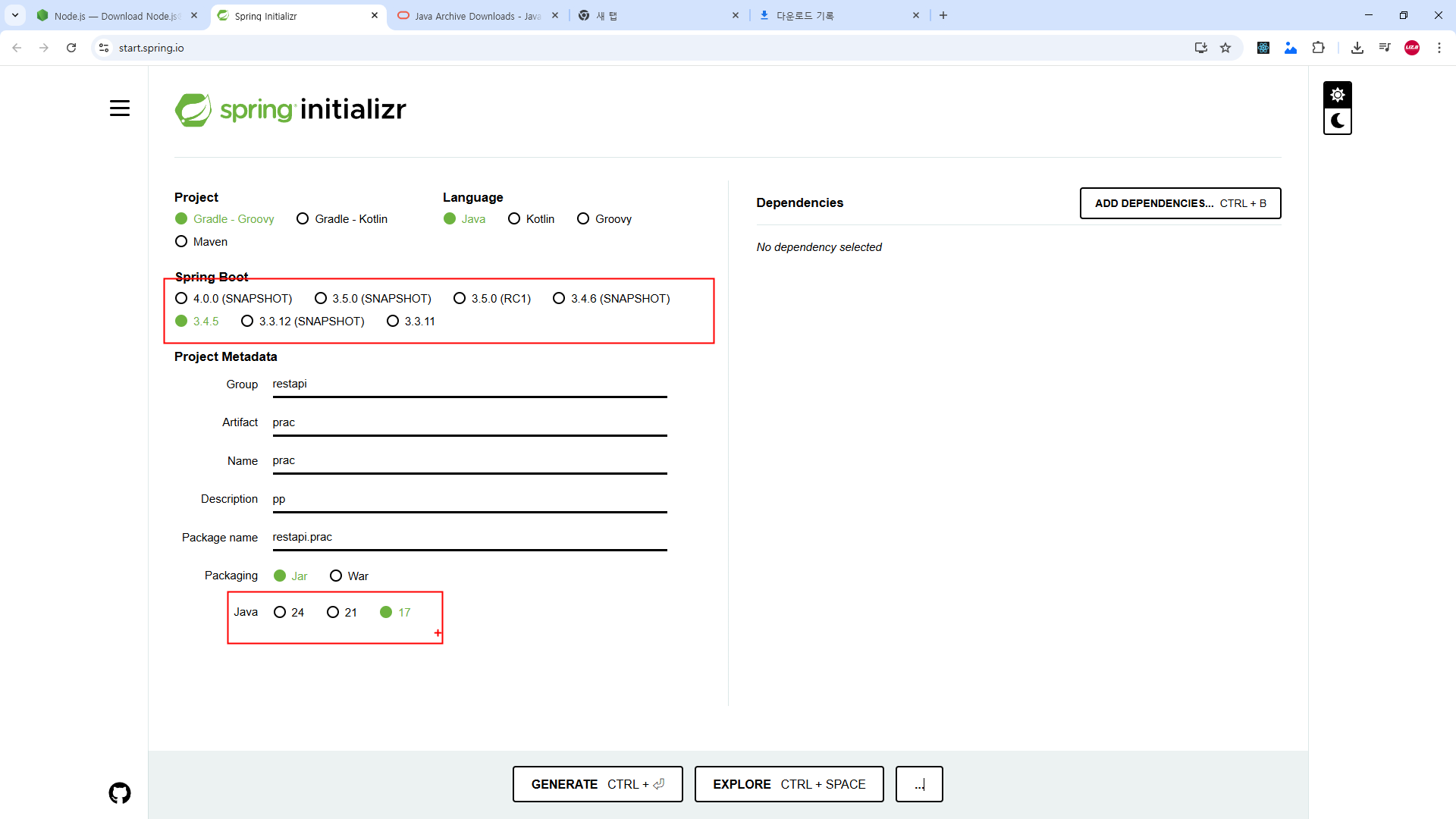Choose Groovy as the language
Image resolution: width=1456 pixels, height=819 pixels.
tap(604, 219)
